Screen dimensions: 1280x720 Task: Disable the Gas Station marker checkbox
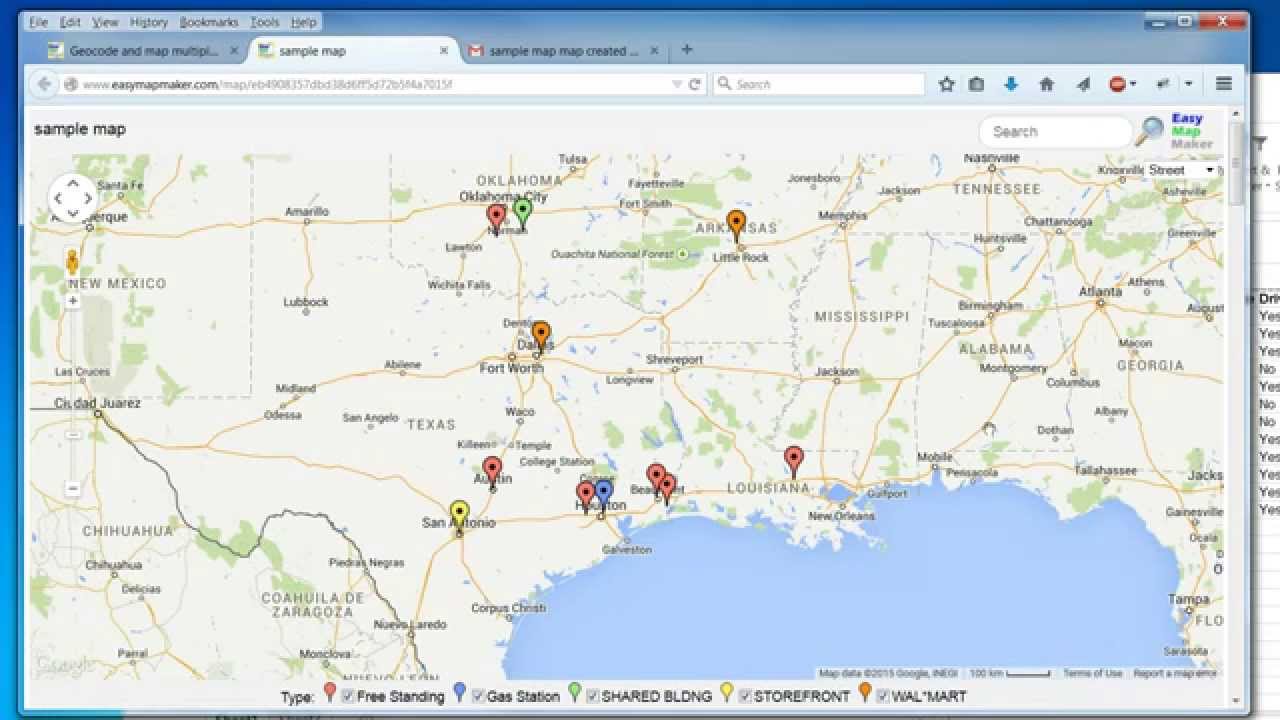[475, 695]
